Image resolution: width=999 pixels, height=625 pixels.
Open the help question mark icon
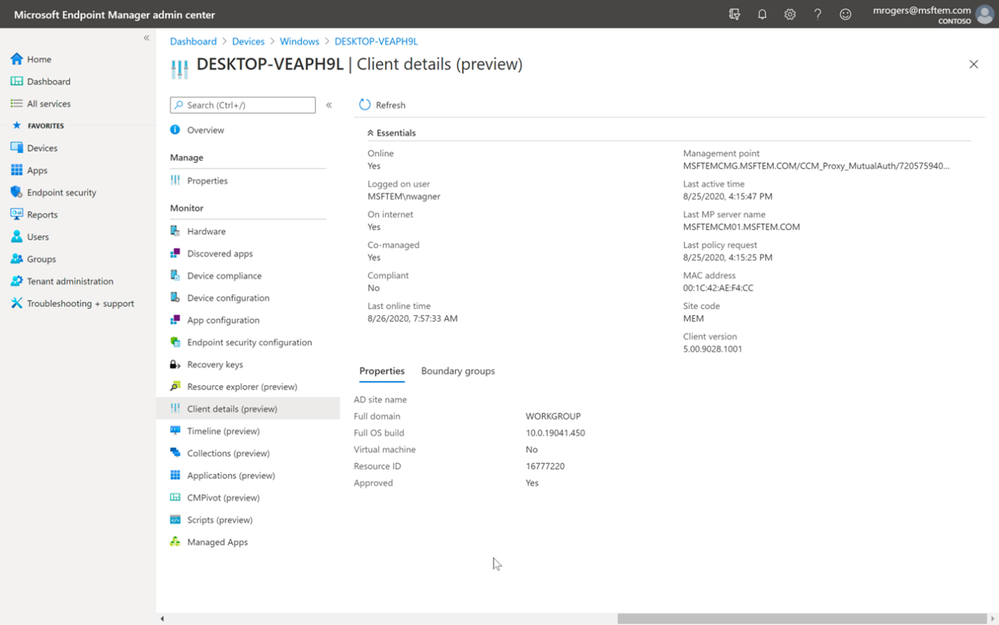pos(817,14)
